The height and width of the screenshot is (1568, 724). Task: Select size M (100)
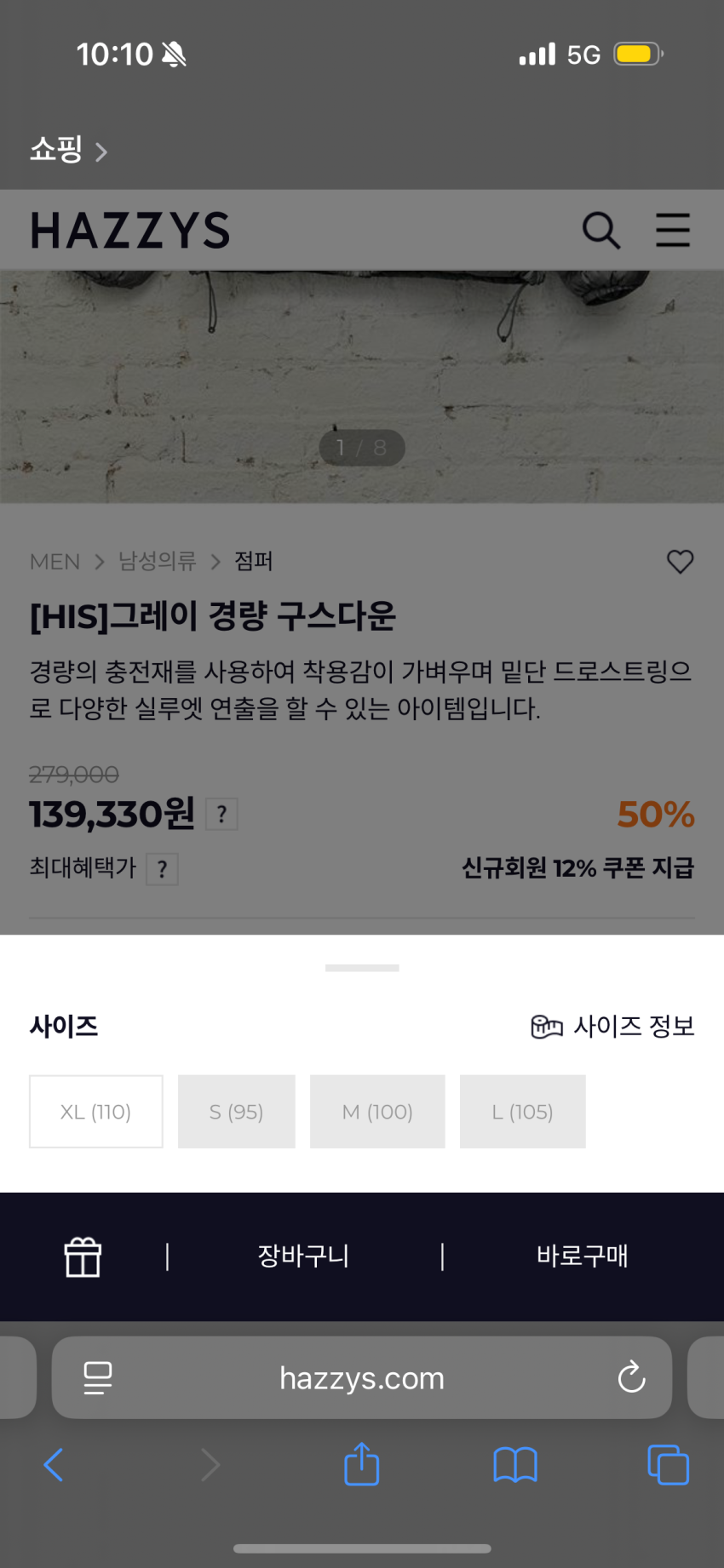tap(377, 1112)
